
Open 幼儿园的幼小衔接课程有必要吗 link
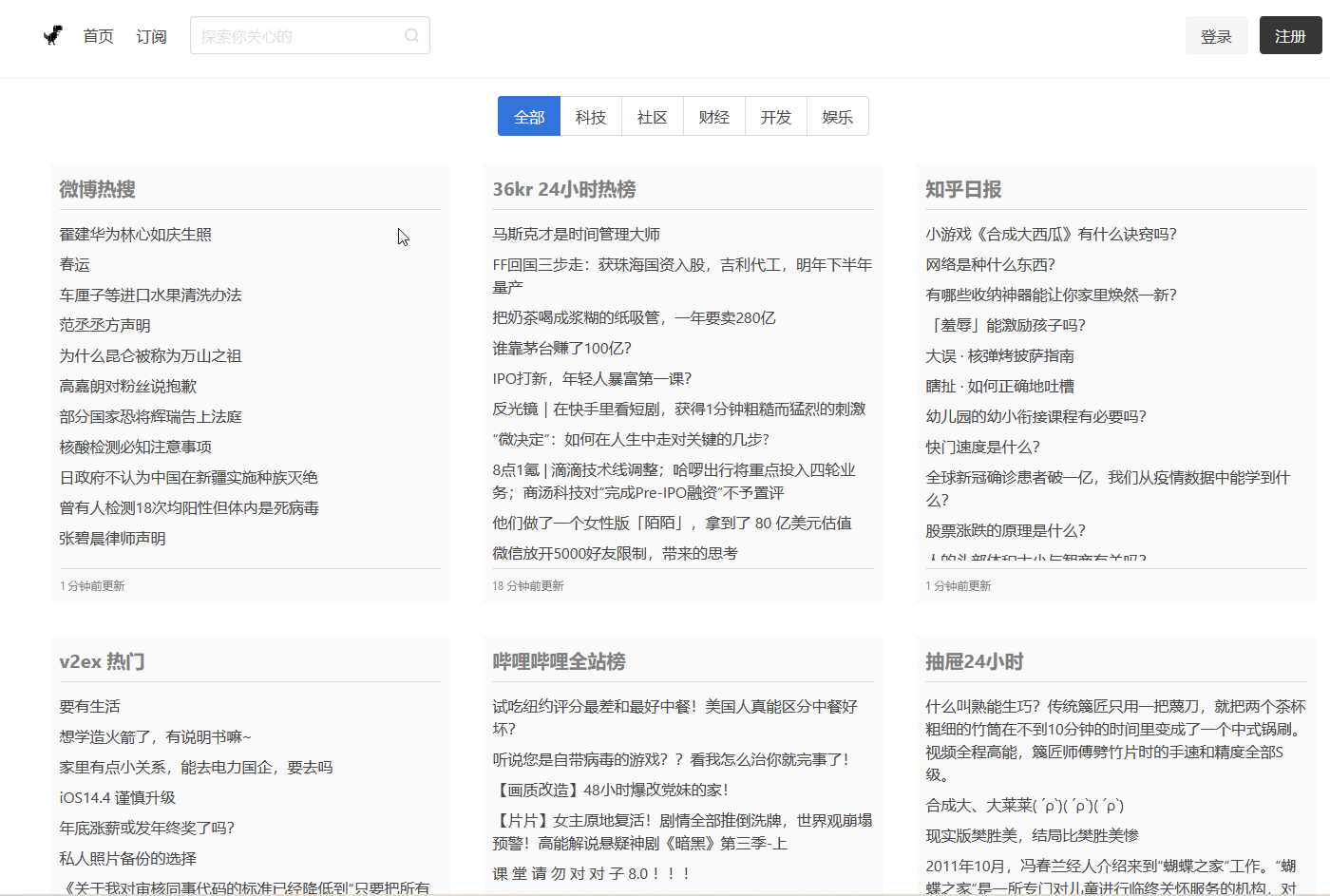tap(1035, 417)
